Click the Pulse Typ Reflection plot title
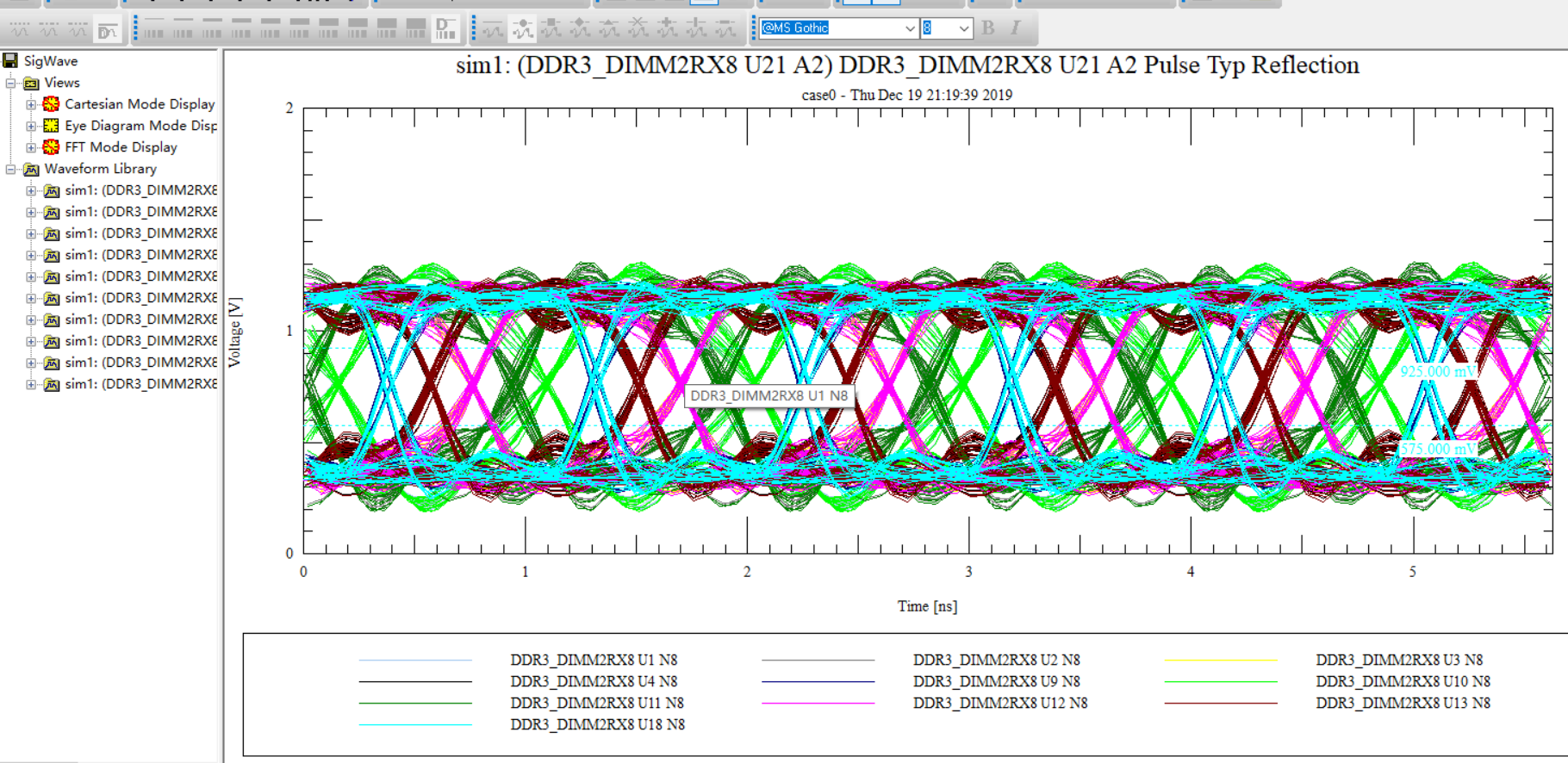The height and width of the screenshot is (763, 1568). point(907,65)
